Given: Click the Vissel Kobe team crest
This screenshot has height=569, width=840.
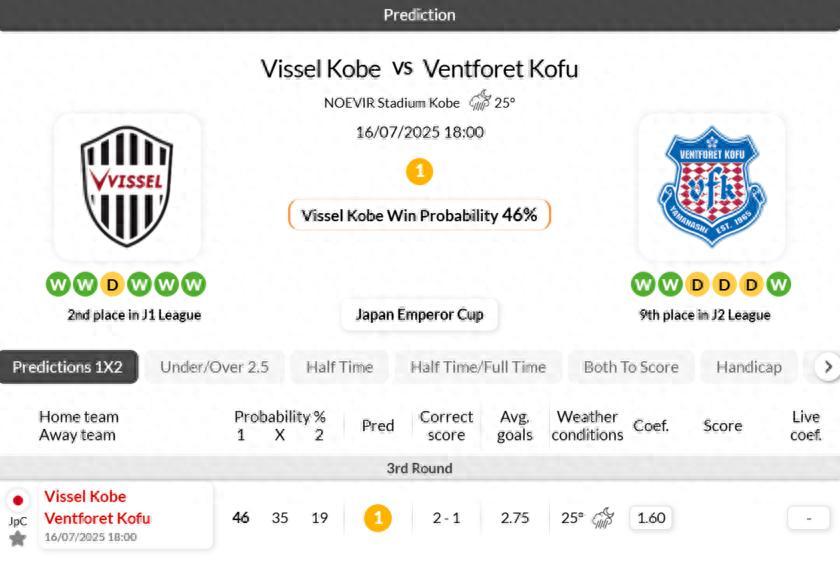Looking at the screenshot, I should click(x=127, y=186).
